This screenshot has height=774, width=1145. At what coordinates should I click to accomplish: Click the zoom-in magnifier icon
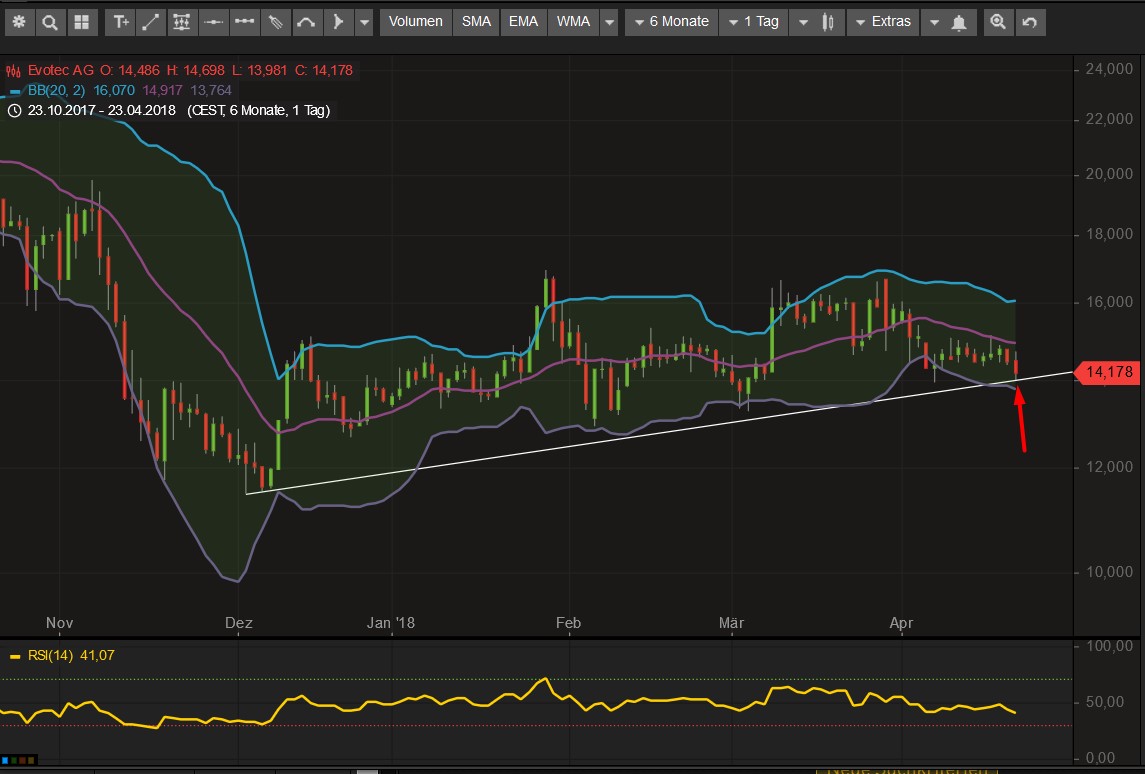[x=997, y=22]
